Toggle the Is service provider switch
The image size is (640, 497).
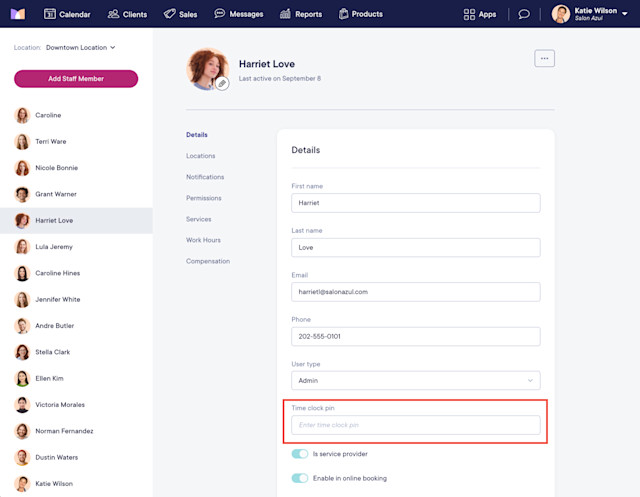point(300,454)
